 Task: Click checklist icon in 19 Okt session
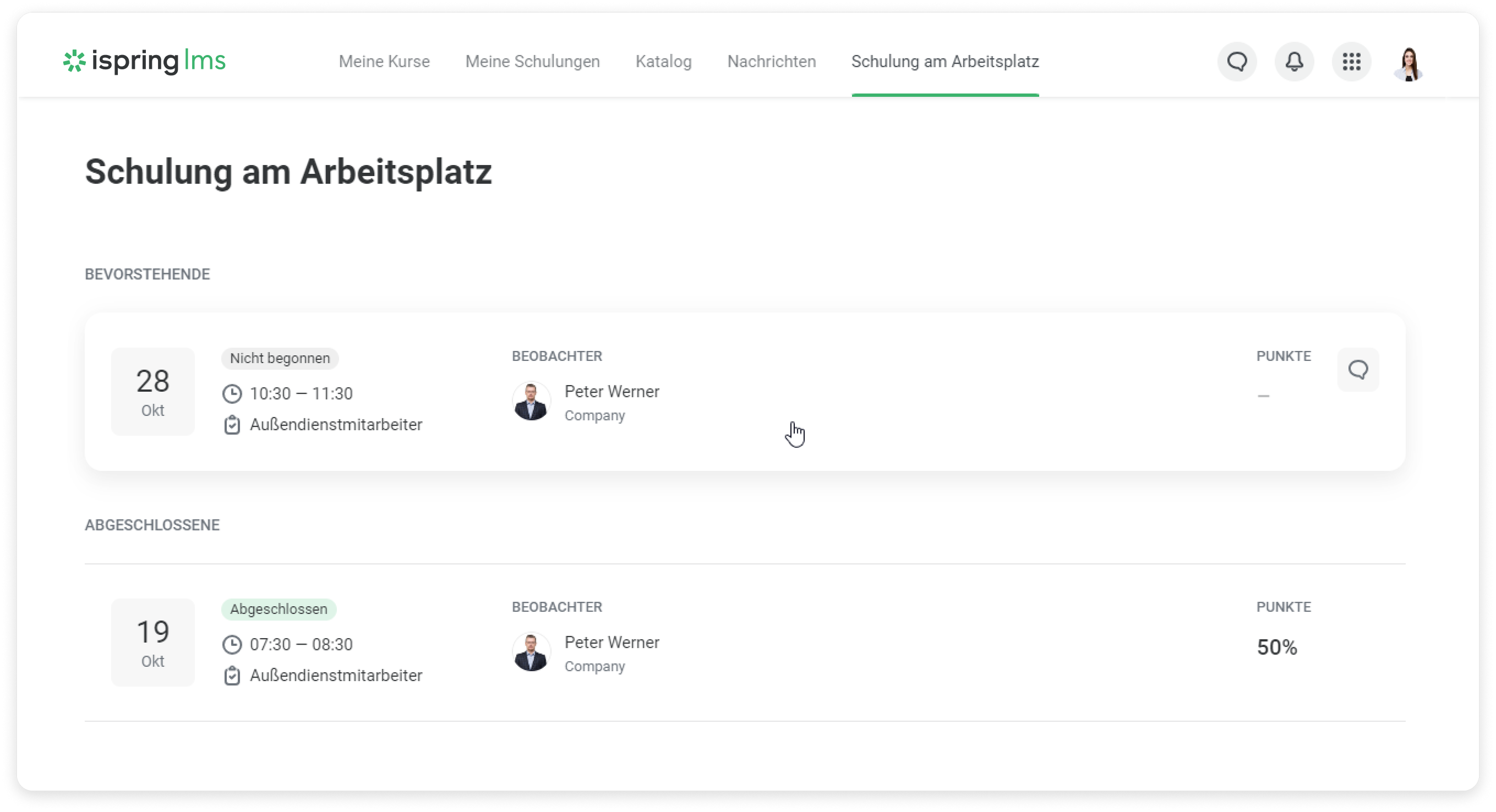pos(232,676)
